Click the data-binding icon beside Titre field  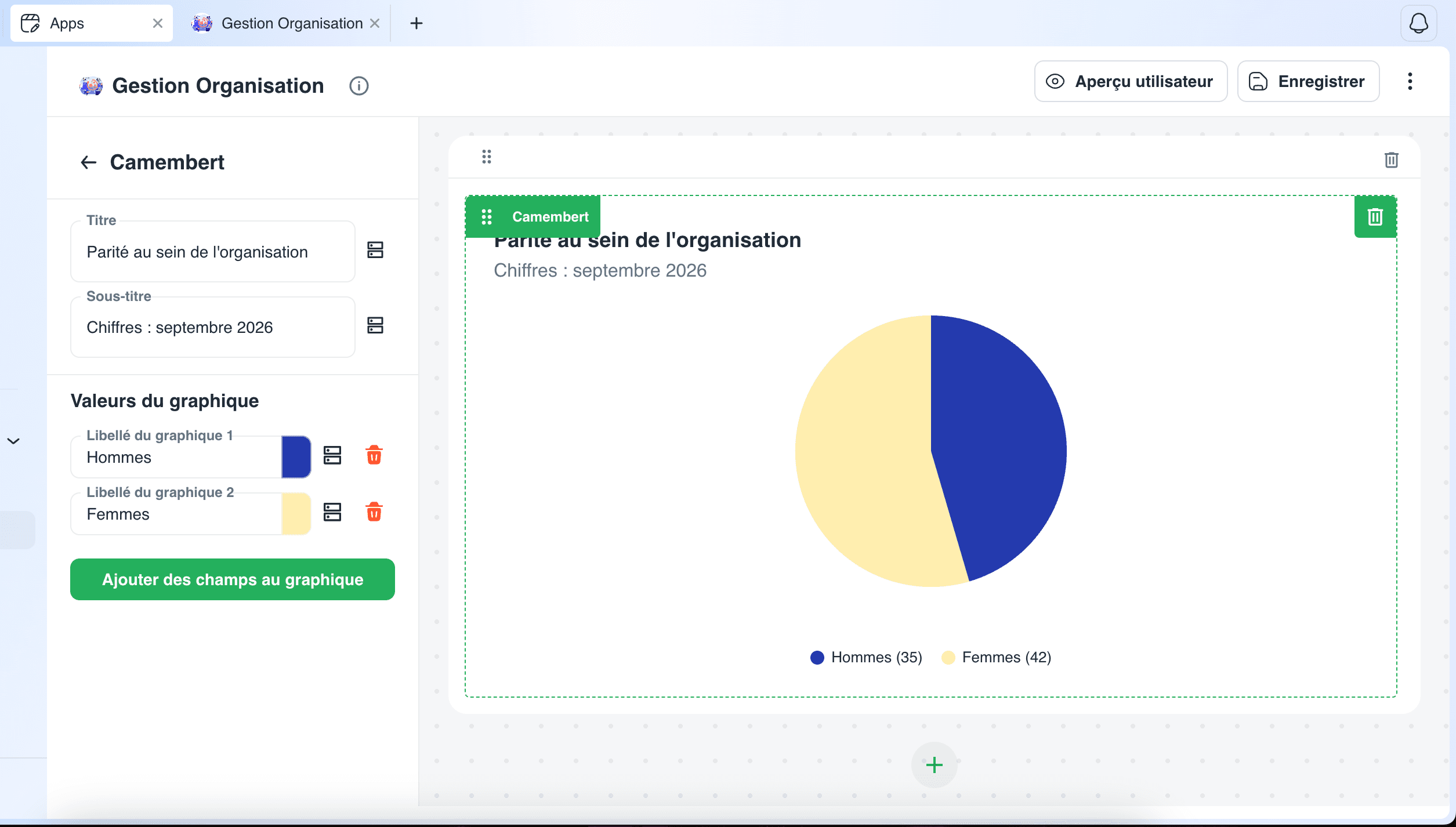(375, 250)
